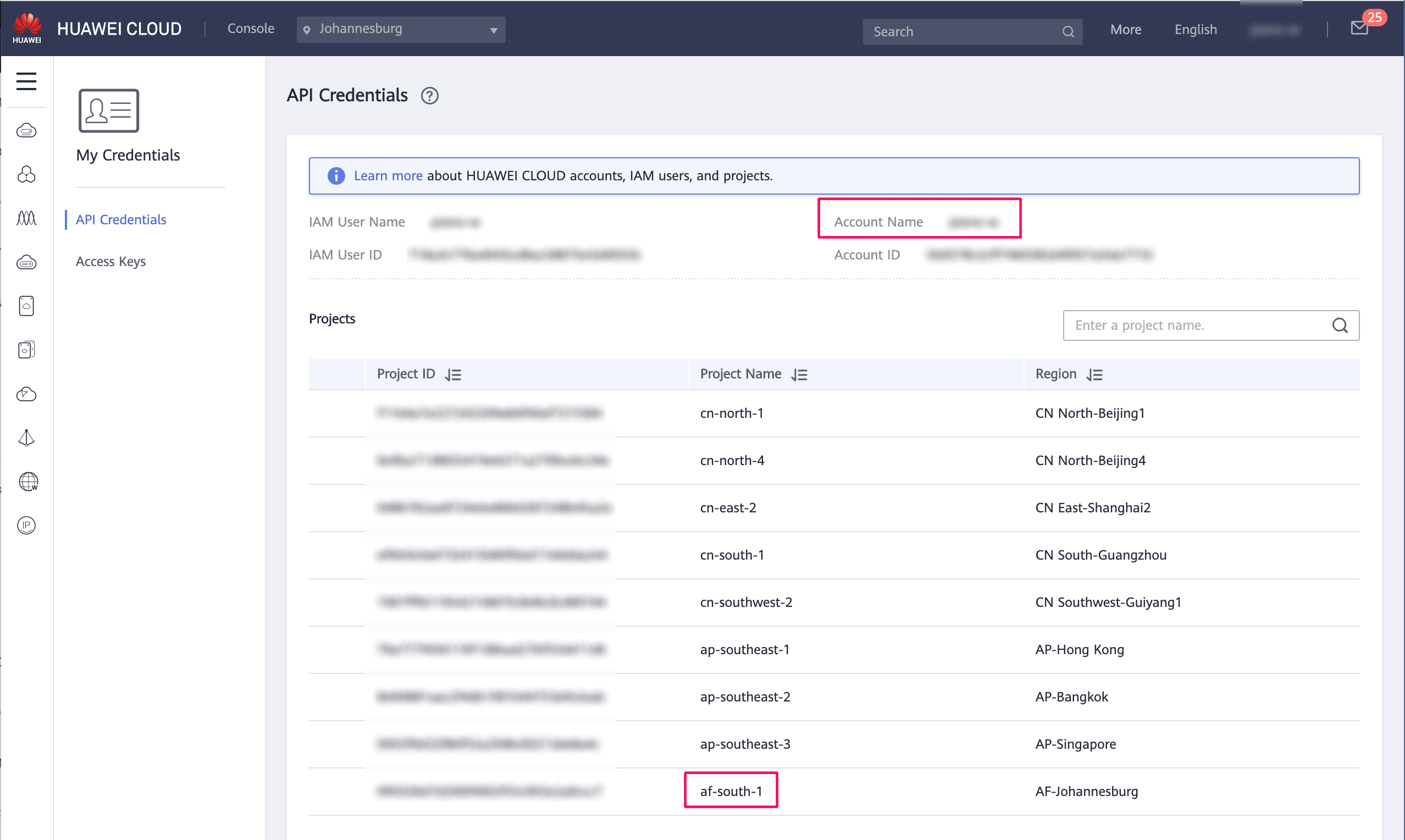This screenshot has width=1405, height=840.
Task: Sort the table by Project ID
Action: 453,375
